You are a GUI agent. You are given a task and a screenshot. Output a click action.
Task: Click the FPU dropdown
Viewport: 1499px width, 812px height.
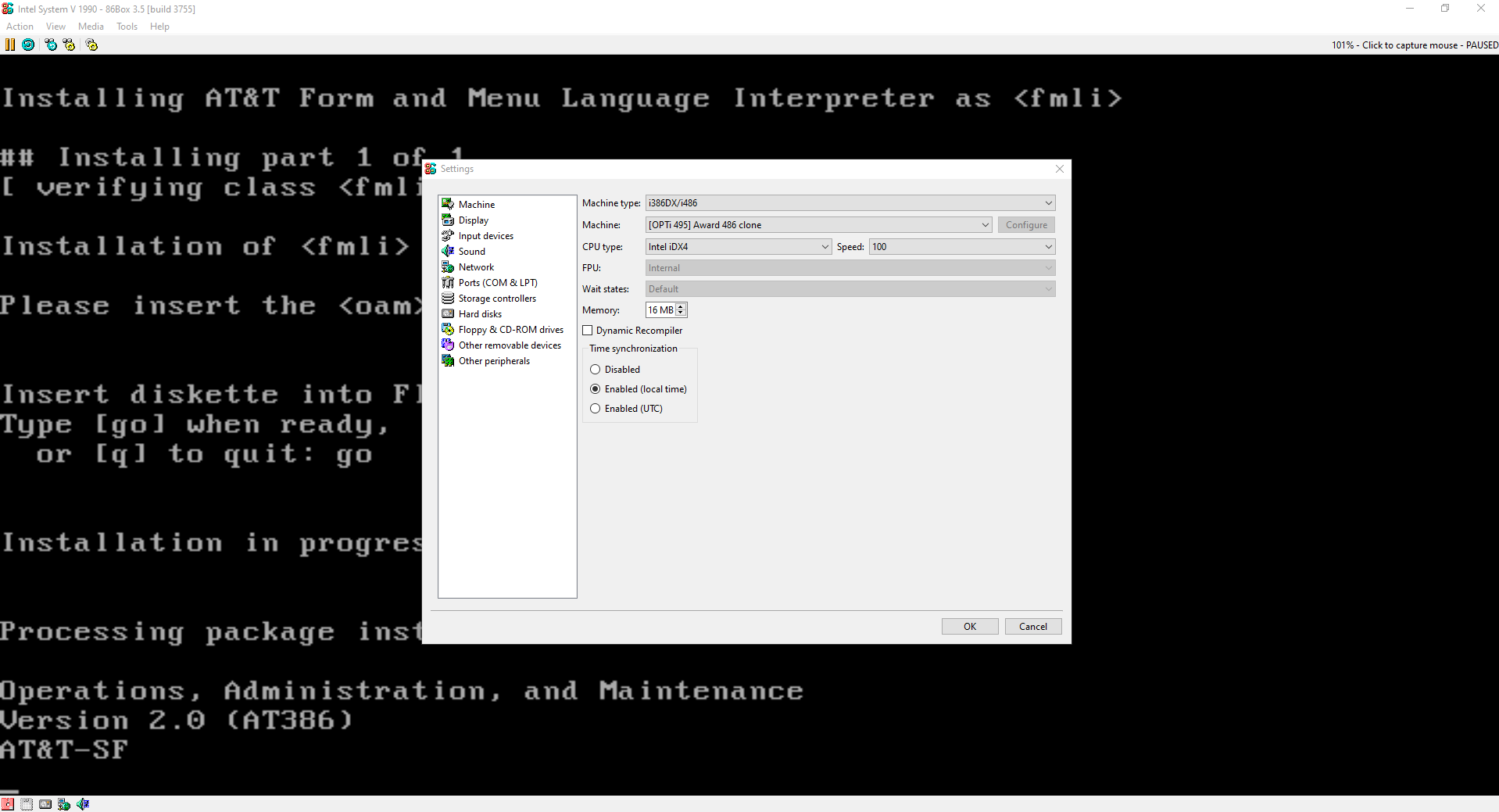tap(850, 268)
